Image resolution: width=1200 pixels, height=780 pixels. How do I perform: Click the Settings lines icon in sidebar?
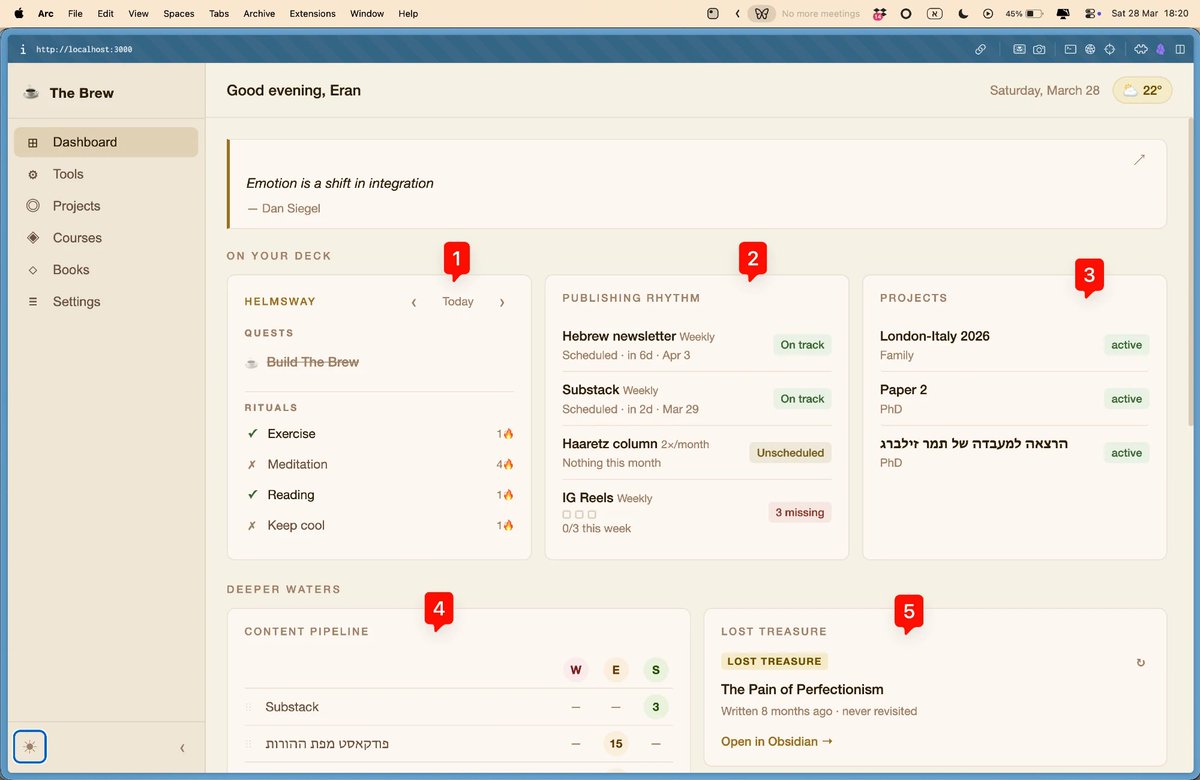coord(33,302)
